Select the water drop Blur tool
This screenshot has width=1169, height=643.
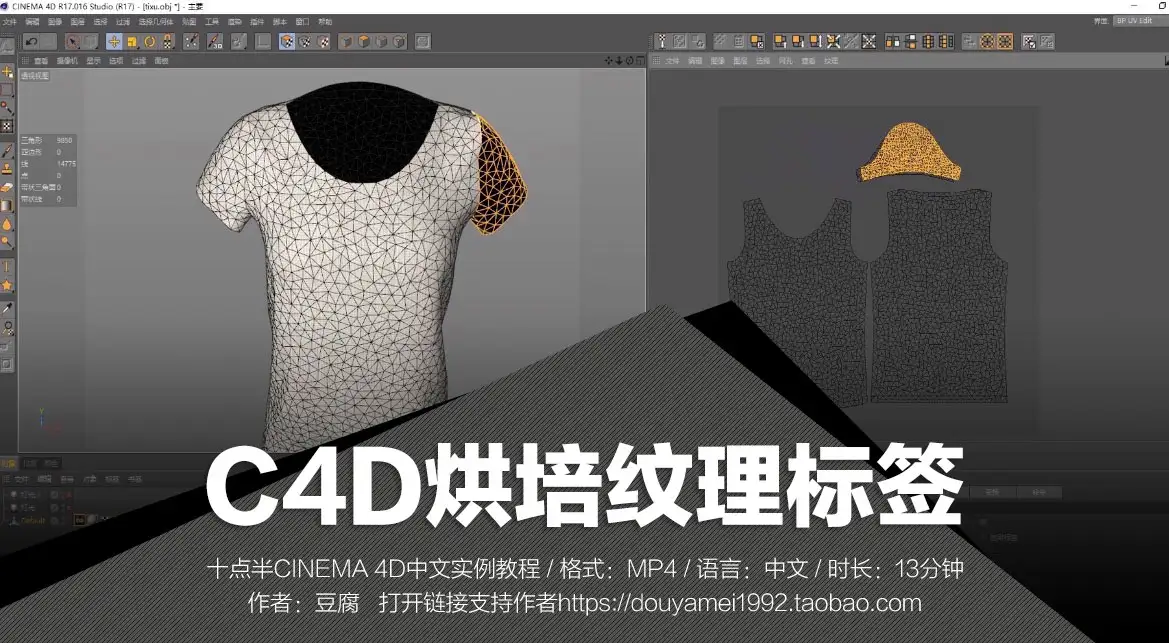[7, 224]
